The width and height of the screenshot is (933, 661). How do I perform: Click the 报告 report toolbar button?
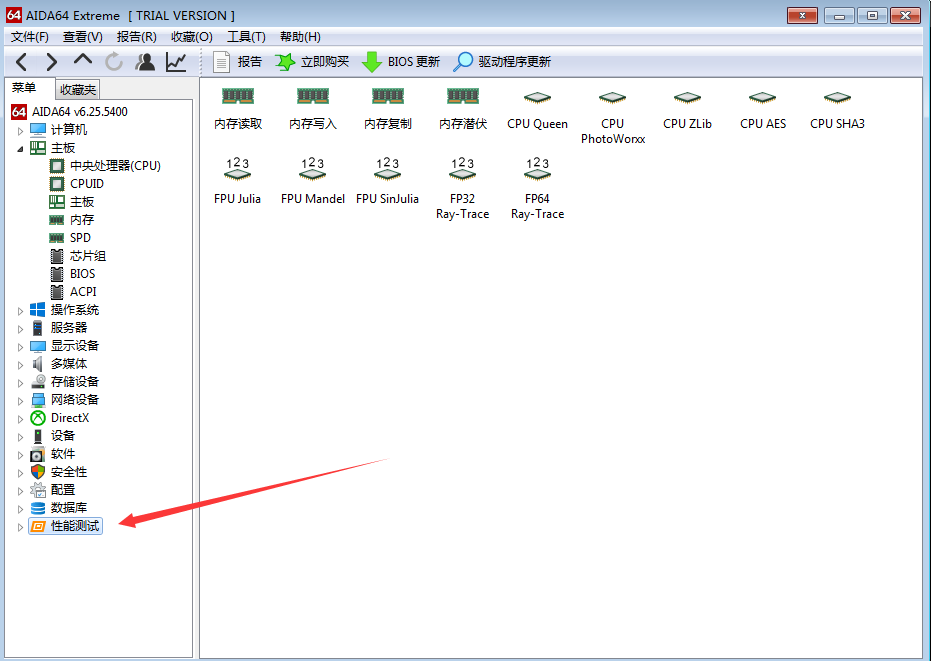[237, 62]
